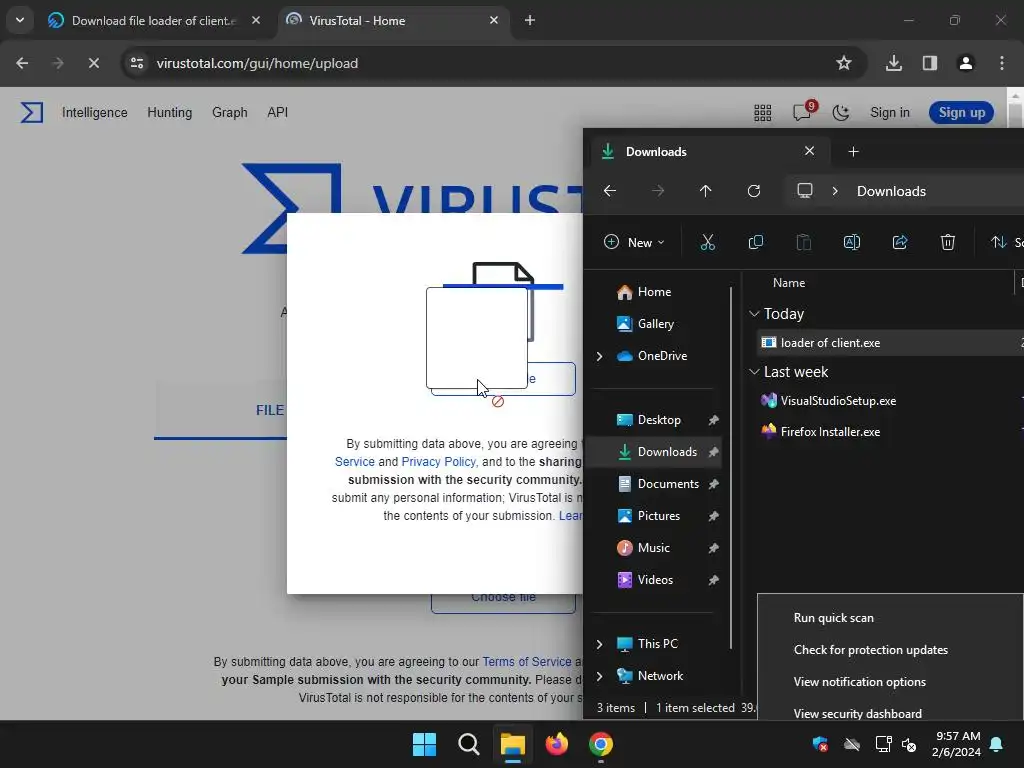
Task: Click the Rename icon in Explorer toolbar
Action: tap(852, 242)
